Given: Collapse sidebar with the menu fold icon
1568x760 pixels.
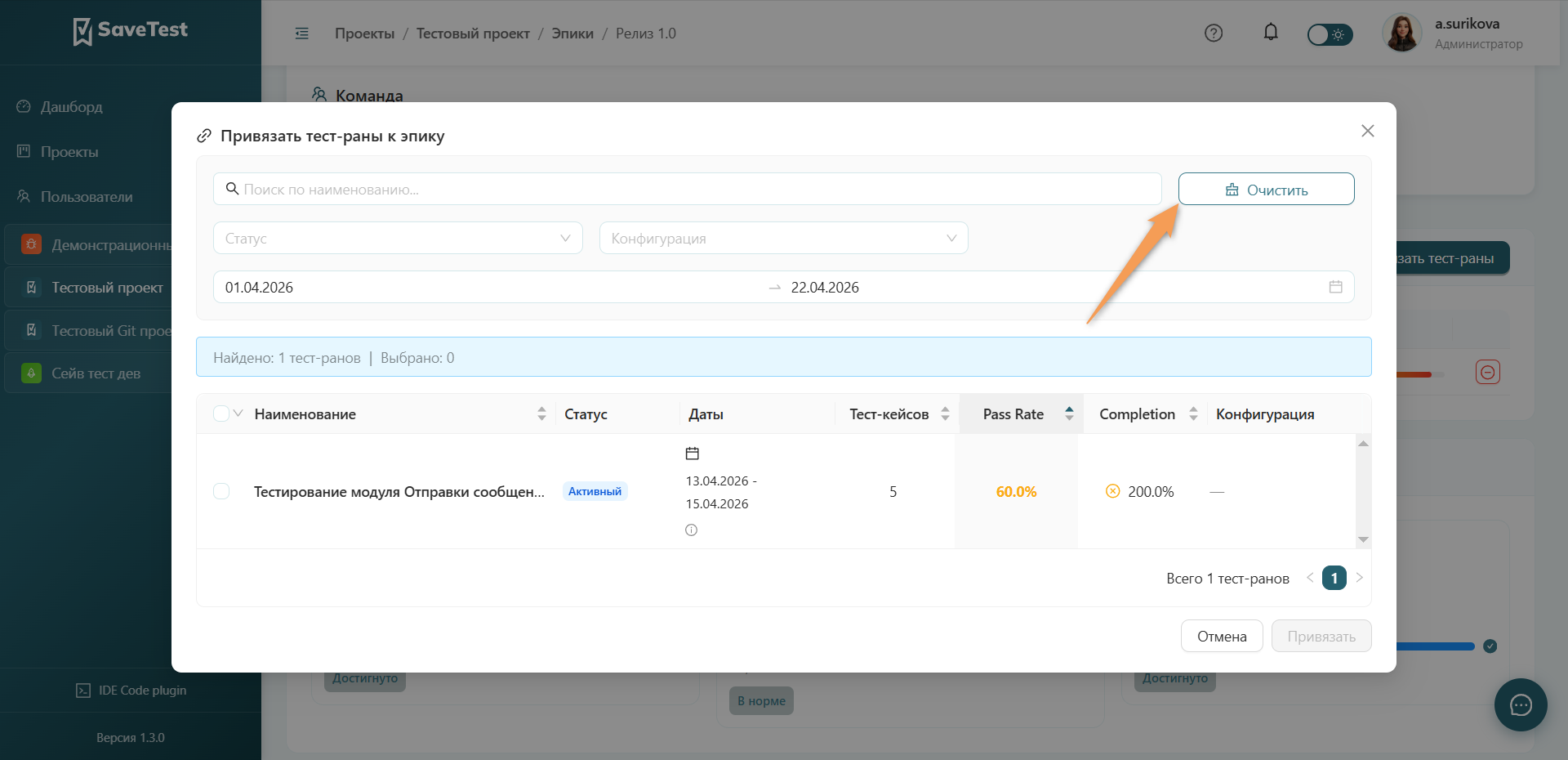Looking at the screenshot, I should pos(302,34).
